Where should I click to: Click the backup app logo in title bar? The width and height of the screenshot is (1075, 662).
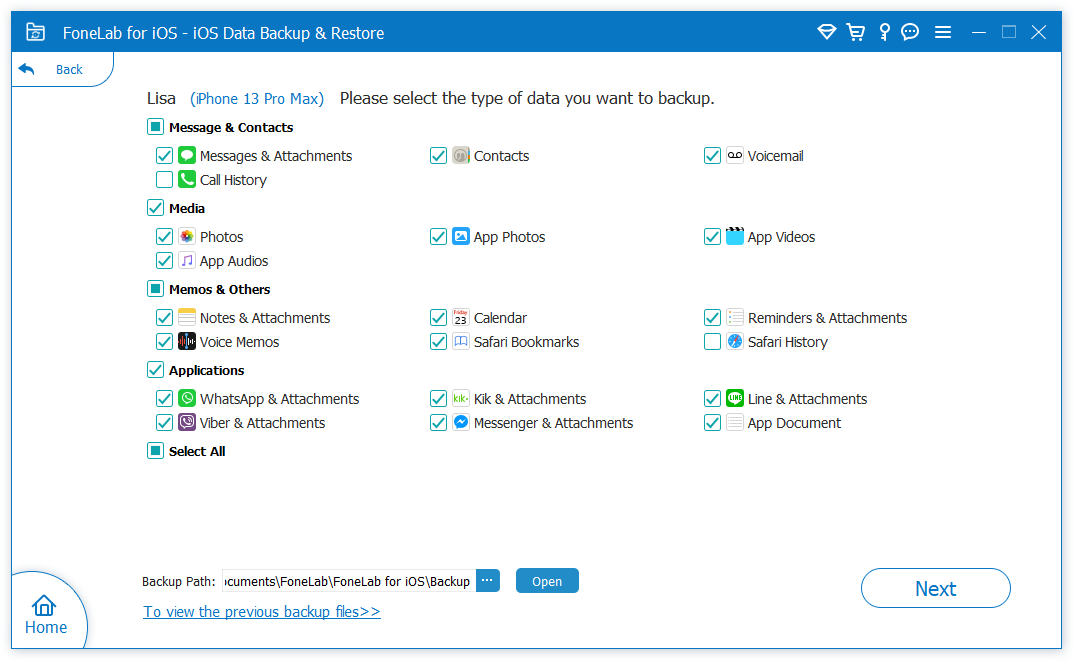[35, 32]
